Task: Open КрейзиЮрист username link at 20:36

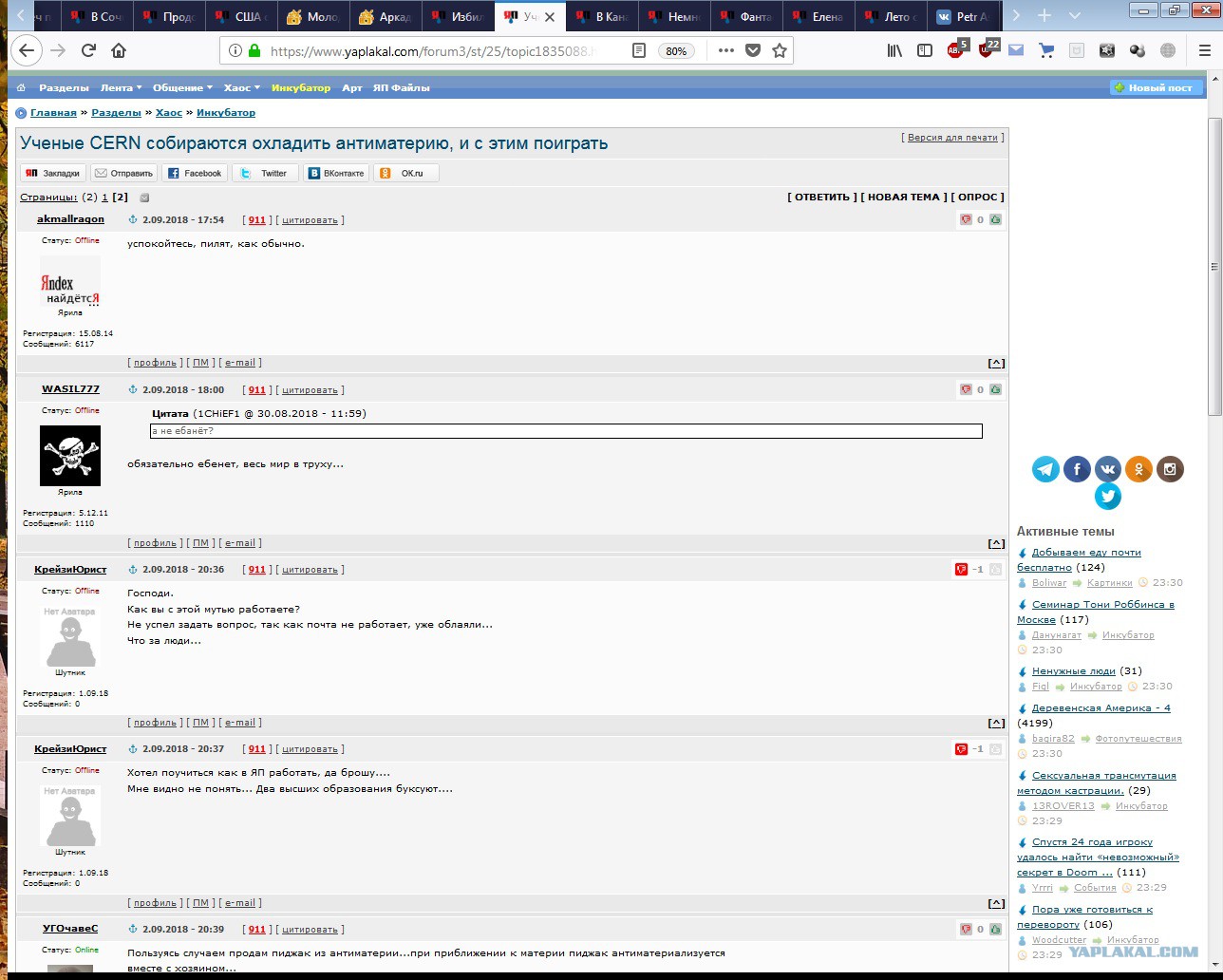Action: [x=70, y=570]
